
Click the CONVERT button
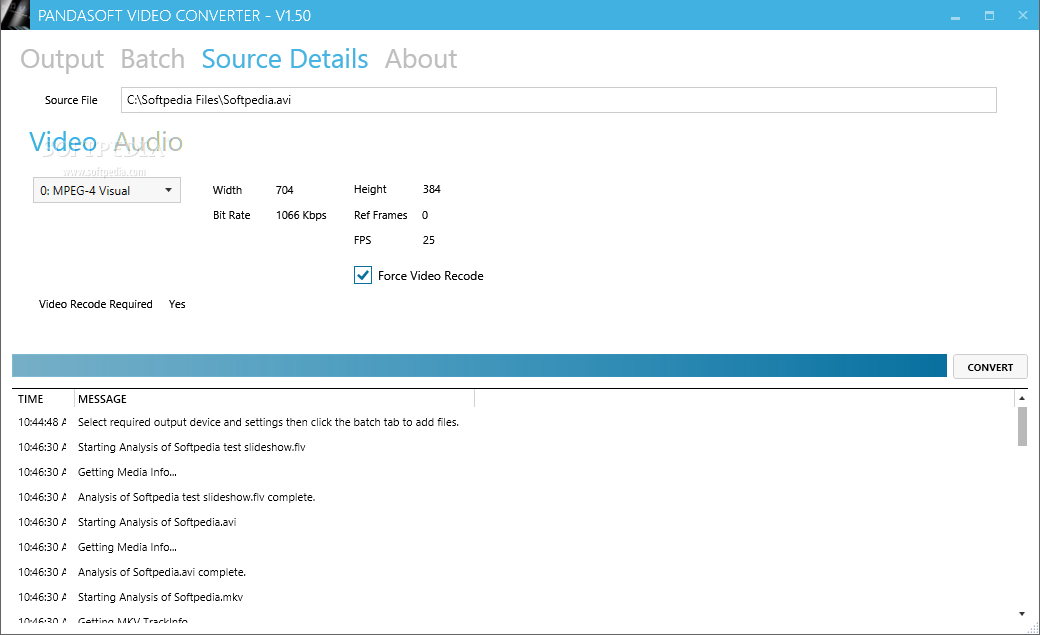pyautogui.click(x=990, y=367)
